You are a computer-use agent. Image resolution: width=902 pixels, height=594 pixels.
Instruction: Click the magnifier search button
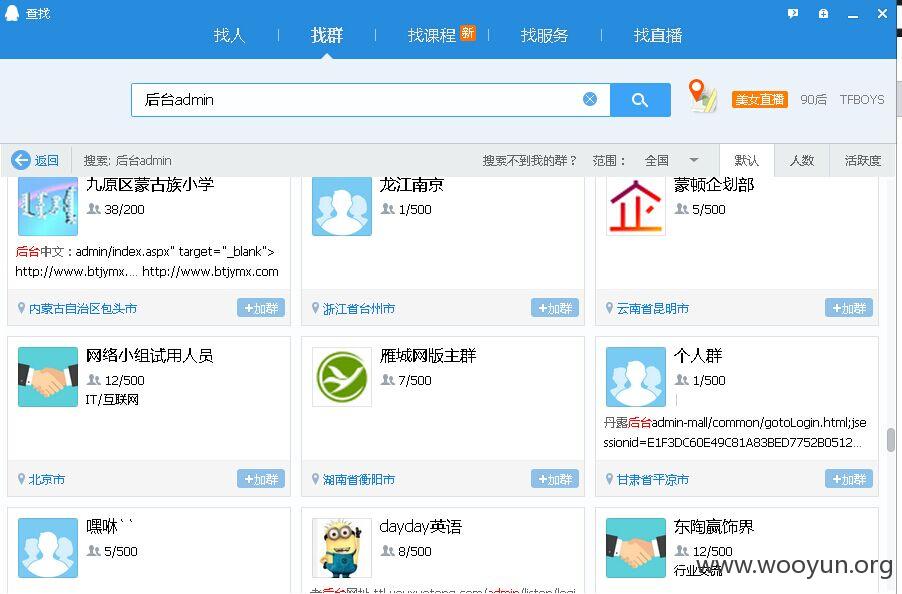tap(640, 99)
